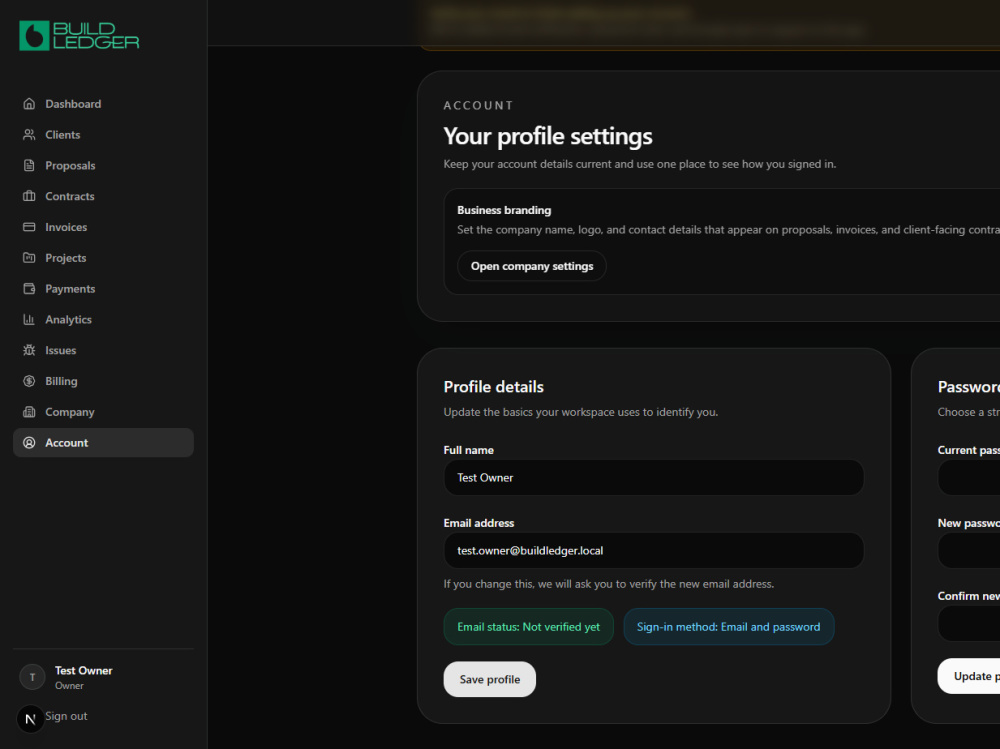
Task: Click the Full name input field
Action: [x=654, y=478]
